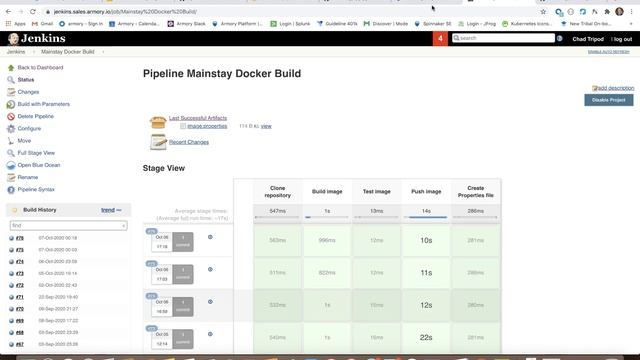Open Chad Tripod user link
This screenshot has height=360, width=640.
(x=588, y=39)
